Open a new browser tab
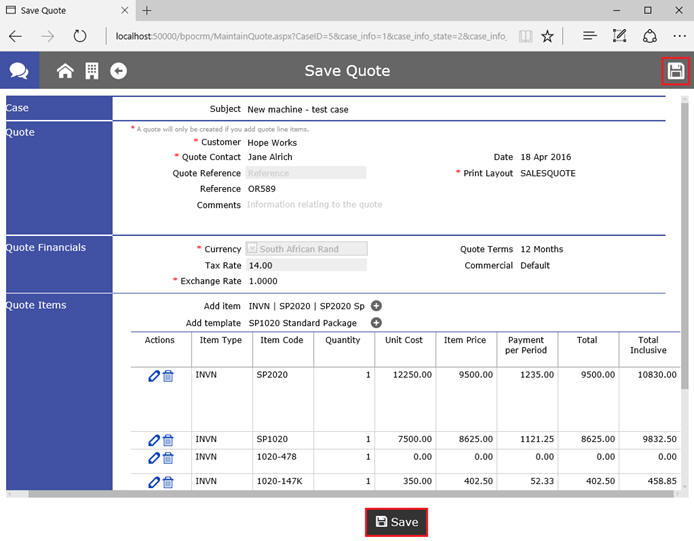Viewport: 694px width, 541px height. 146,10
